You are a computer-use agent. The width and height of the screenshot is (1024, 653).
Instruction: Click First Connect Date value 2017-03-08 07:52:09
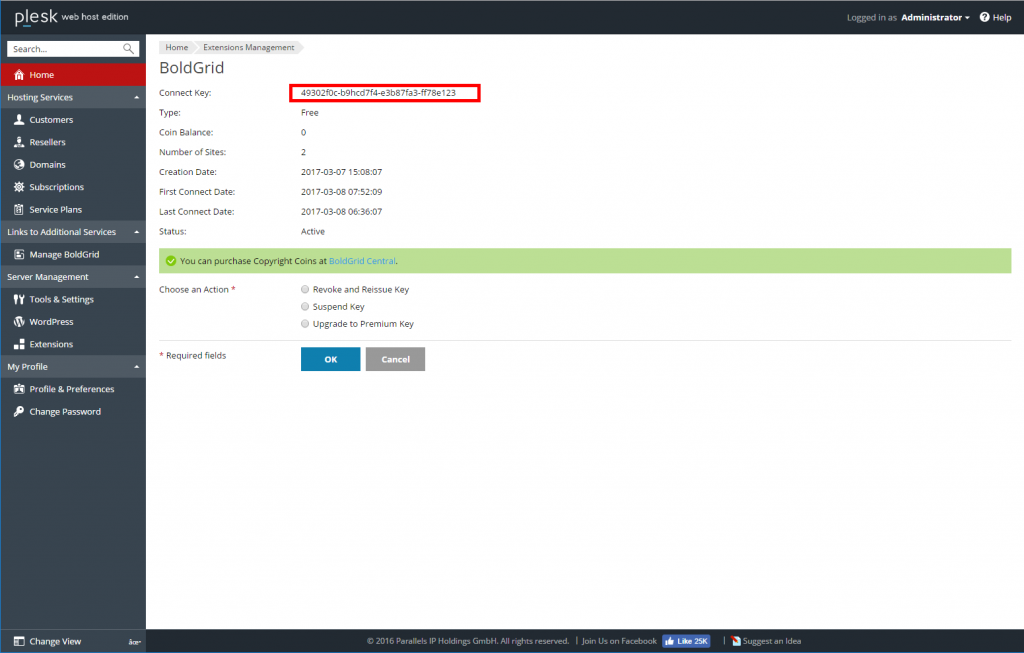(342, 192)
